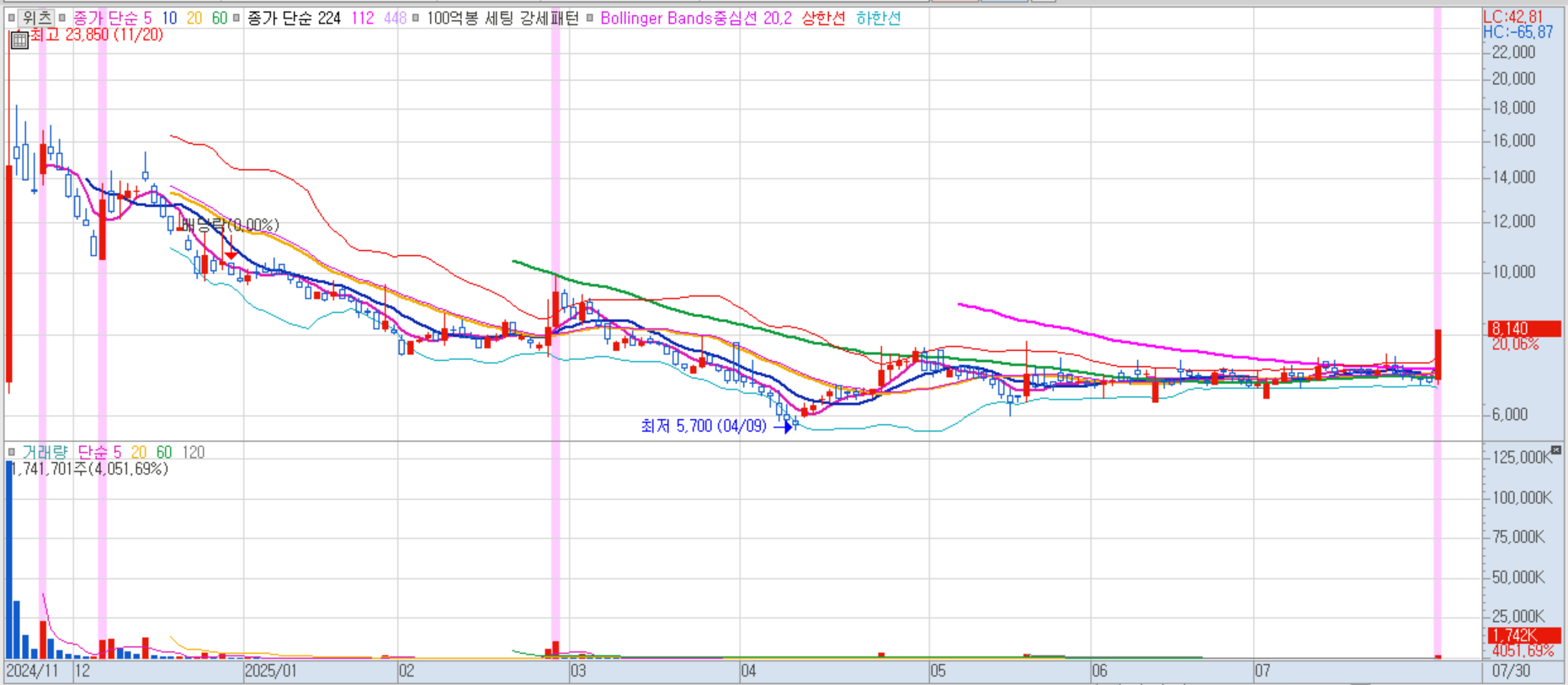Click the 07 month marker on time axis
The width and height of the screenshot is (1568, 685).
(x=1262, y=671)
